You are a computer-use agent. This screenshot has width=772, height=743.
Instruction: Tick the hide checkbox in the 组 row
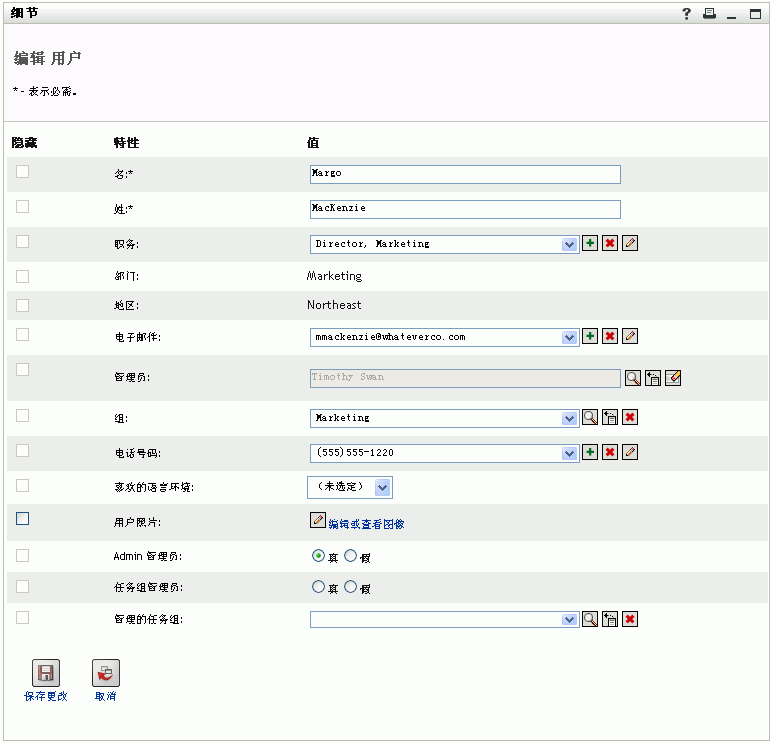click(x=23, y=416)
